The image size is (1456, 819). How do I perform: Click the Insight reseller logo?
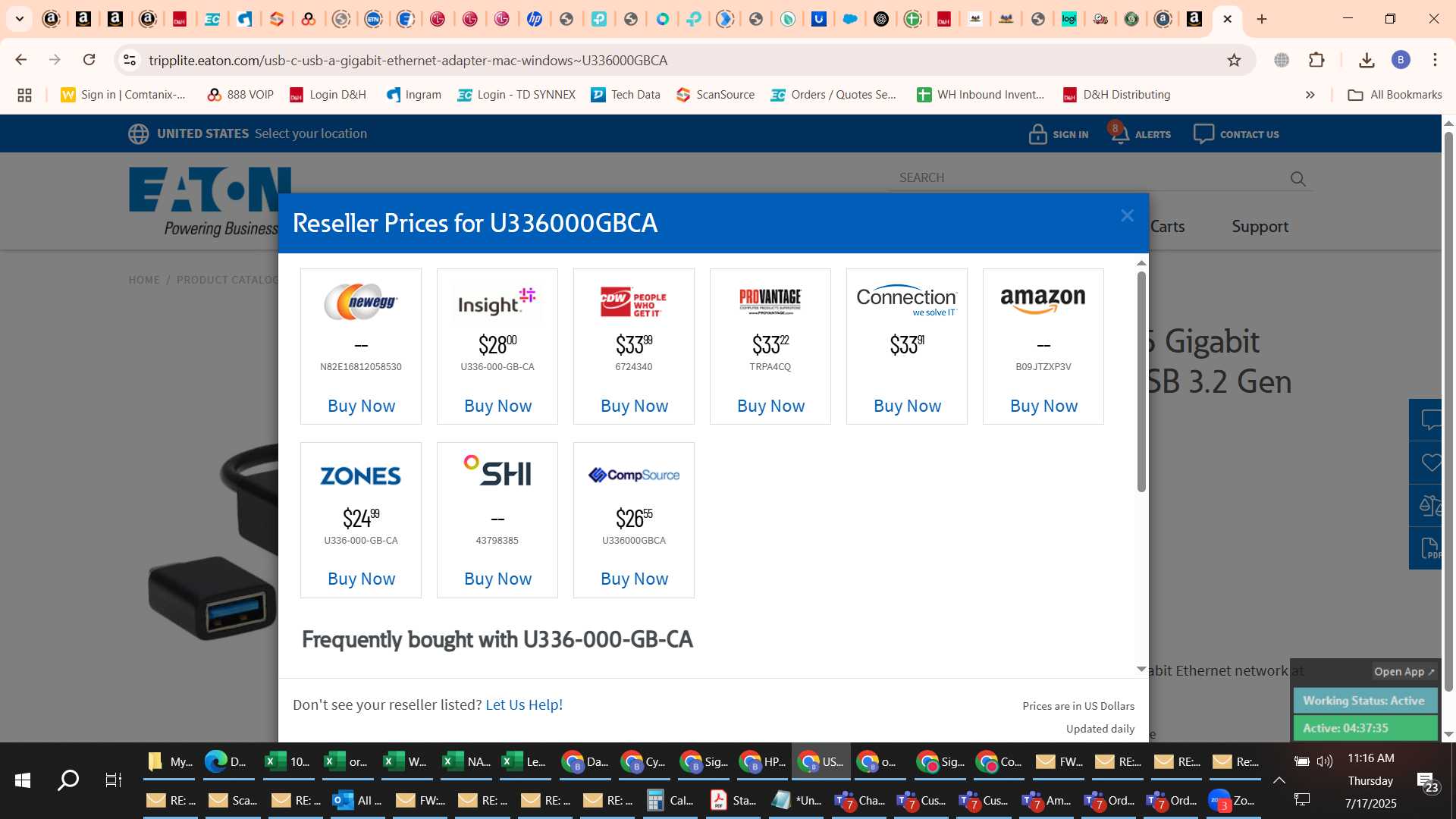497,302
